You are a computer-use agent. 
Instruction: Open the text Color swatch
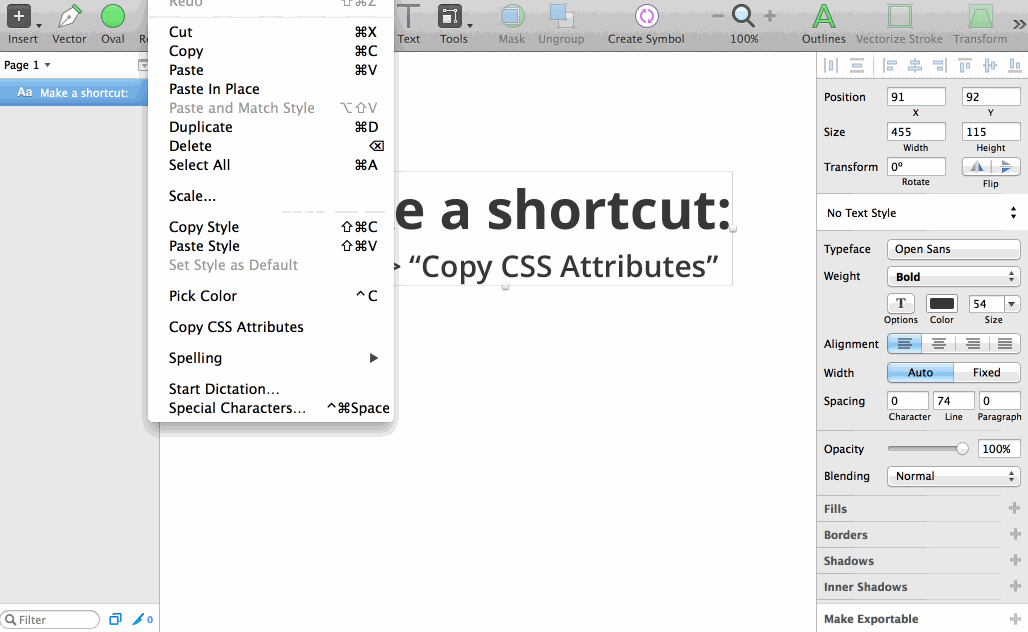[x=940, y=303]
